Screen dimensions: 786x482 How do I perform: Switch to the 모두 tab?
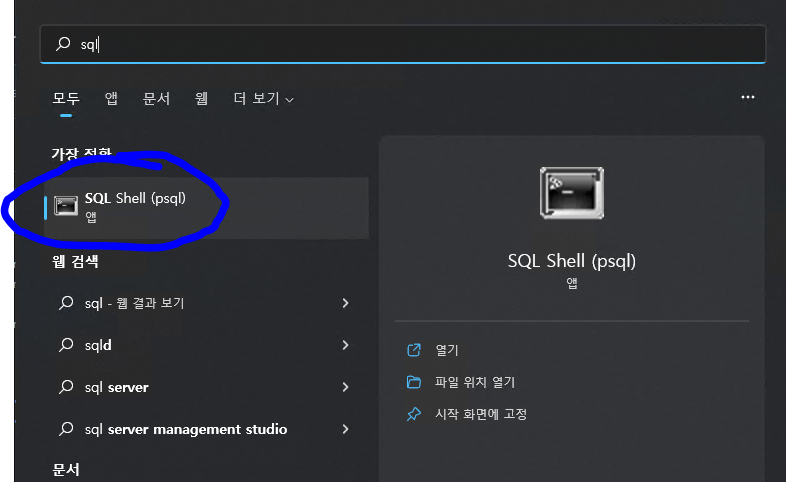pos(66,98)
